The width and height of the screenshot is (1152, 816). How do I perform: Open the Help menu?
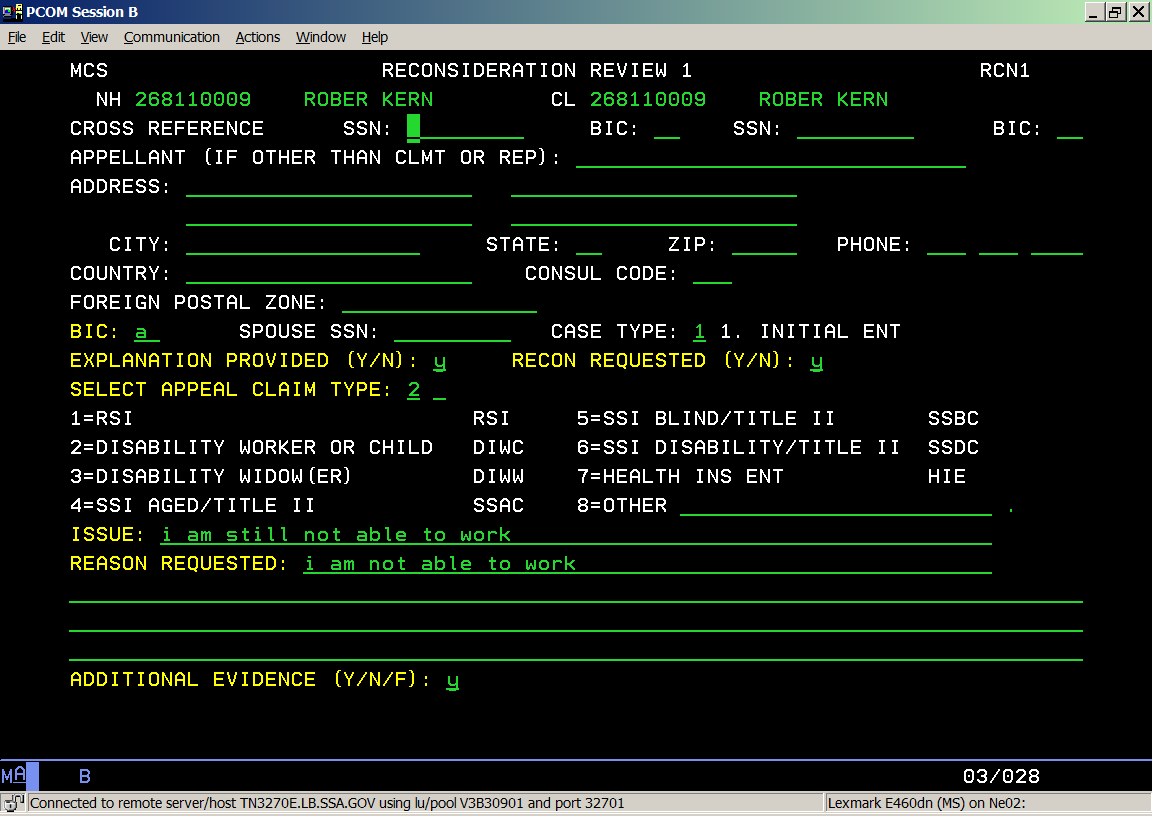tap(375, 37)
